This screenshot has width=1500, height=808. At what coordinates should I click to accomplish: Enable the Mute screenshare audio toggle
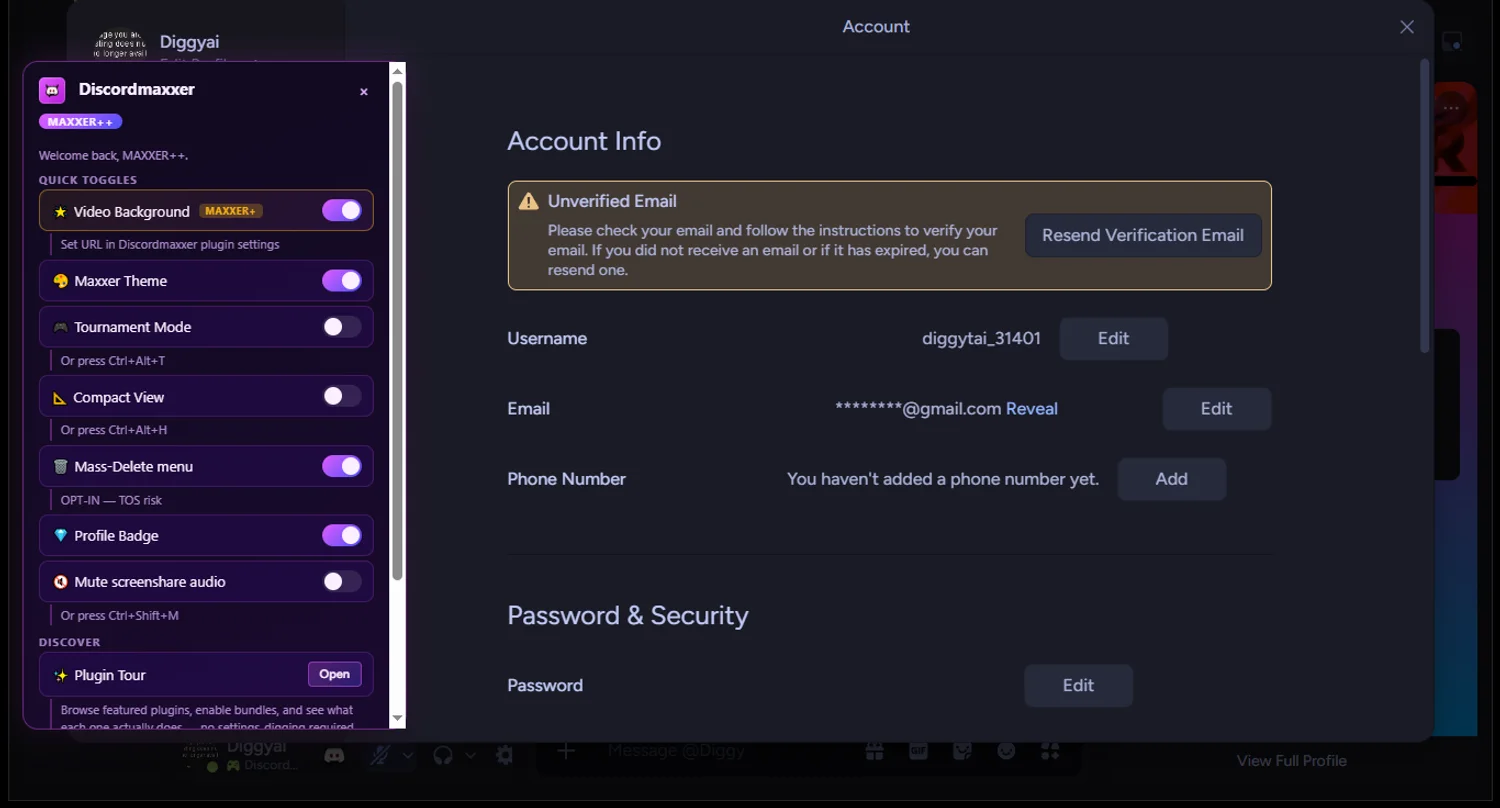coord(342,582)
